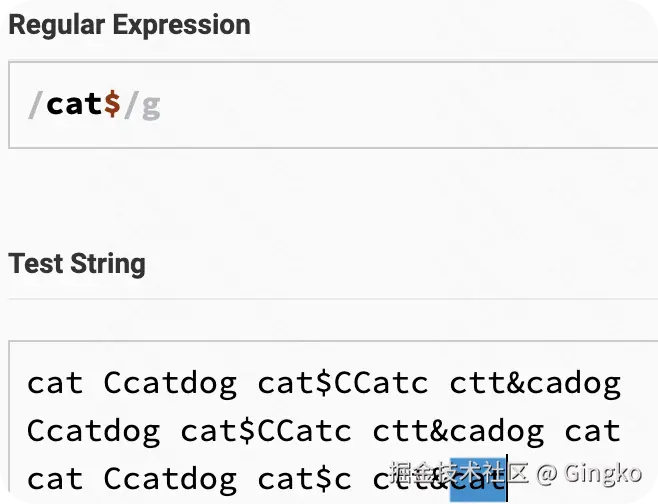Viewport: 658px width, 504px height.
Task: Click the '@ Gingko' watermark text
Action: coord(589,472)
